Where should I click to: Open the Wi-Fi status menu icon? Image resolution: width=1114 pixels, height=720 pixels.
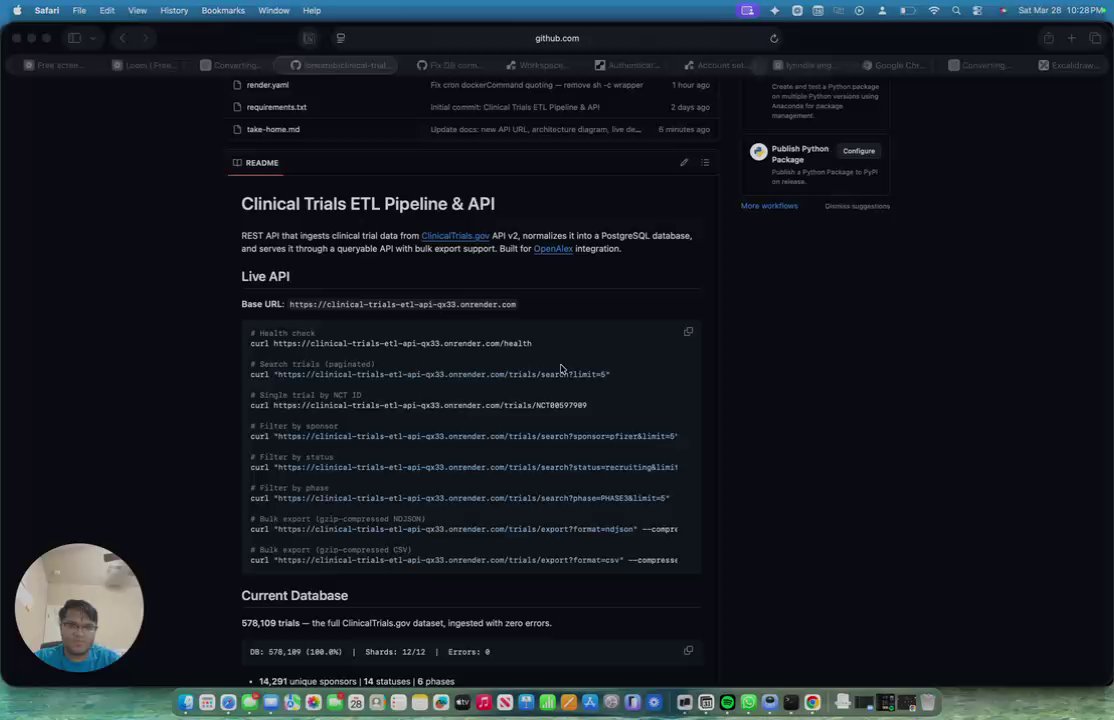934,11
